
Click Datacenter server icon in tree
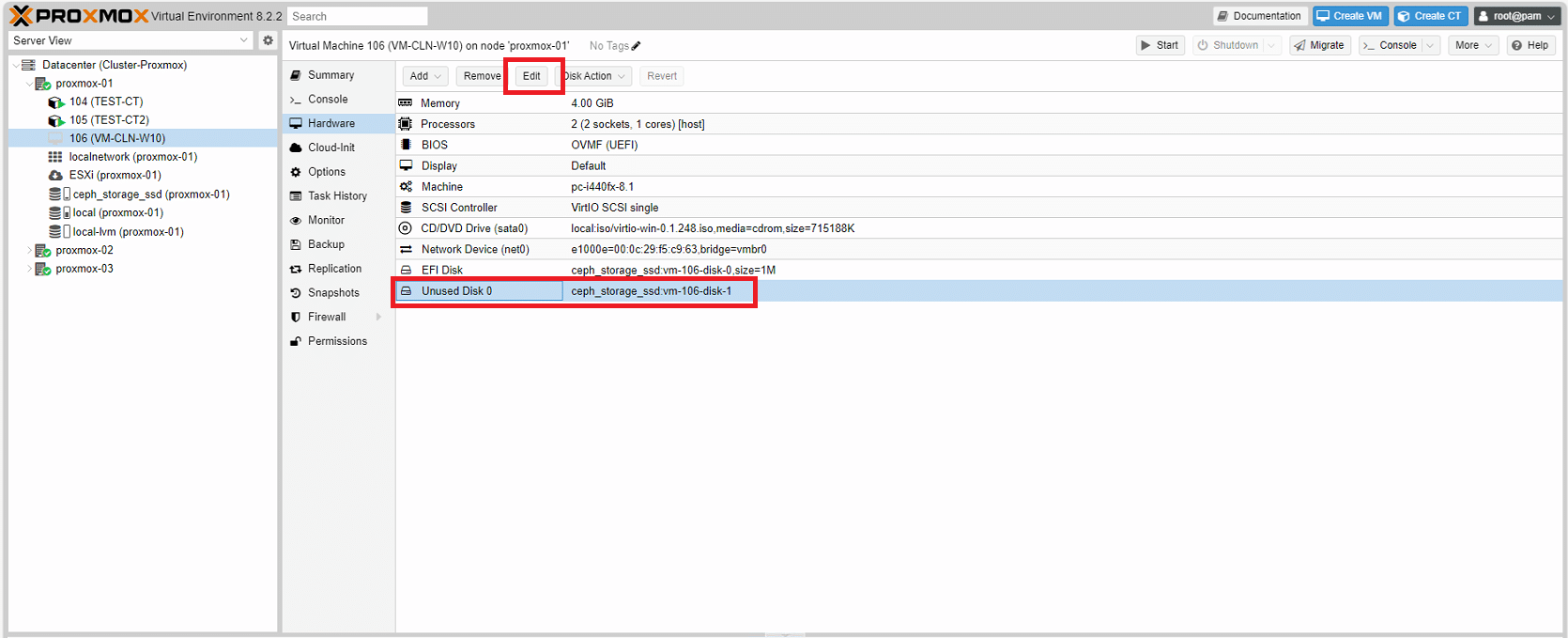click(x=29, y=65)
